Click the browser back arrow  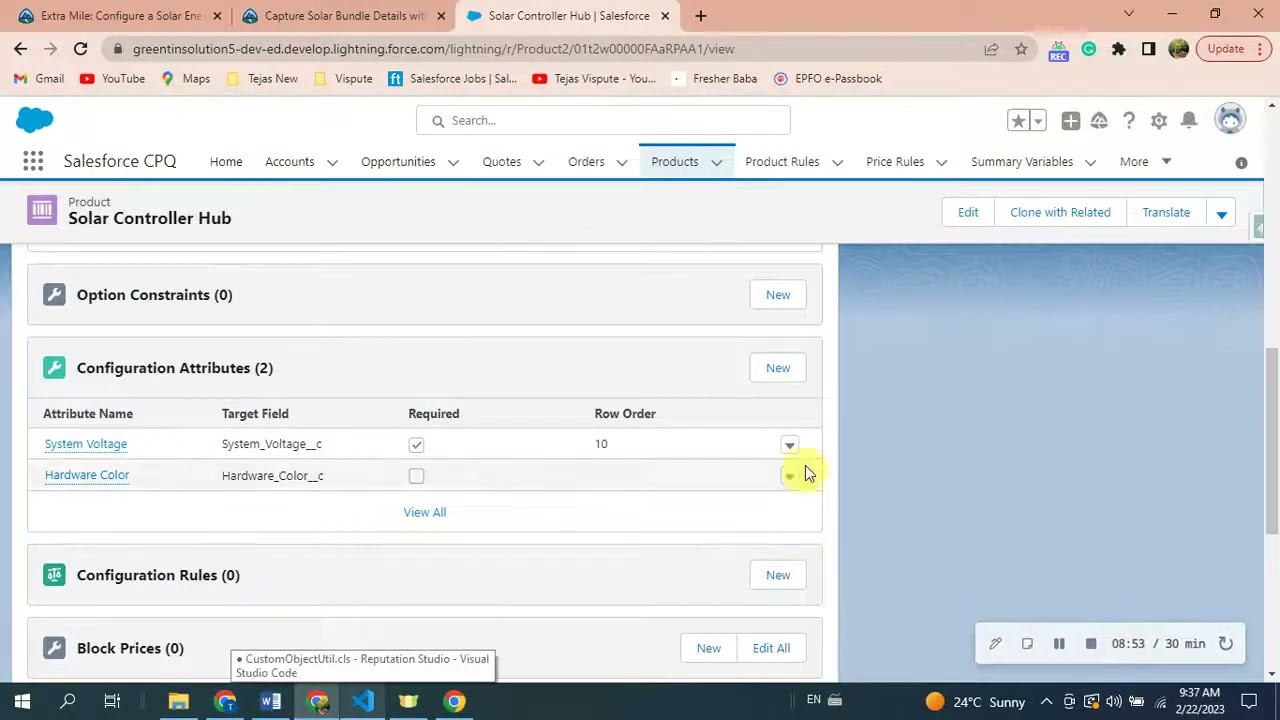point(20,48)
